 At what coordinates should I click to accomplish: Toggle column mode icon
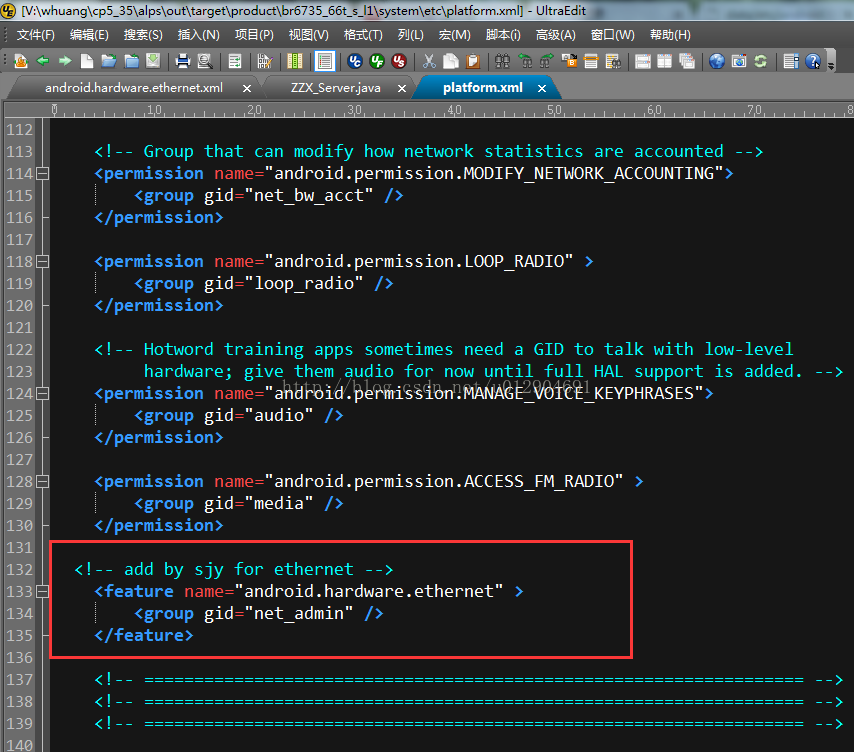(x=295, y=61)
